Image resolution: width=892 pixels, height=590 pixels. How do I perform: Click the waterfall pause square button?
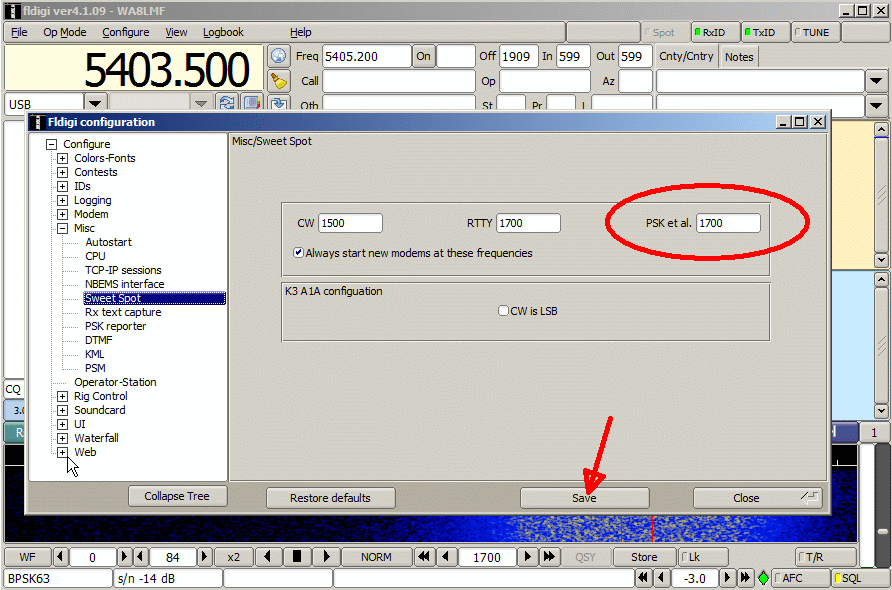point(297,557)
